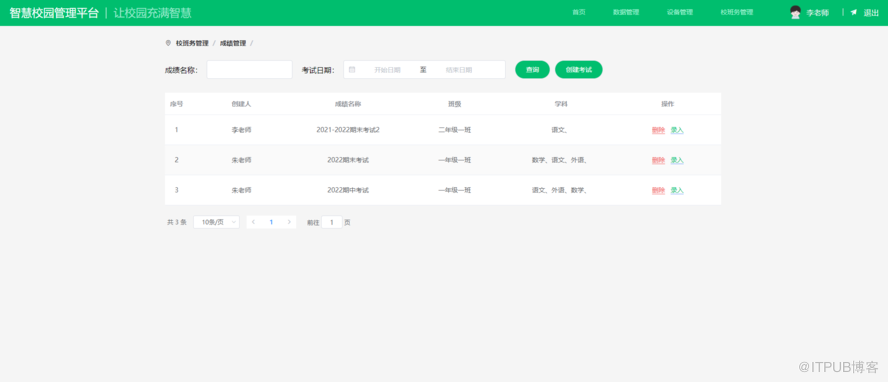Open 首页 in the top navigation
This screenshot has height=382, width=888.
[579, 12]
